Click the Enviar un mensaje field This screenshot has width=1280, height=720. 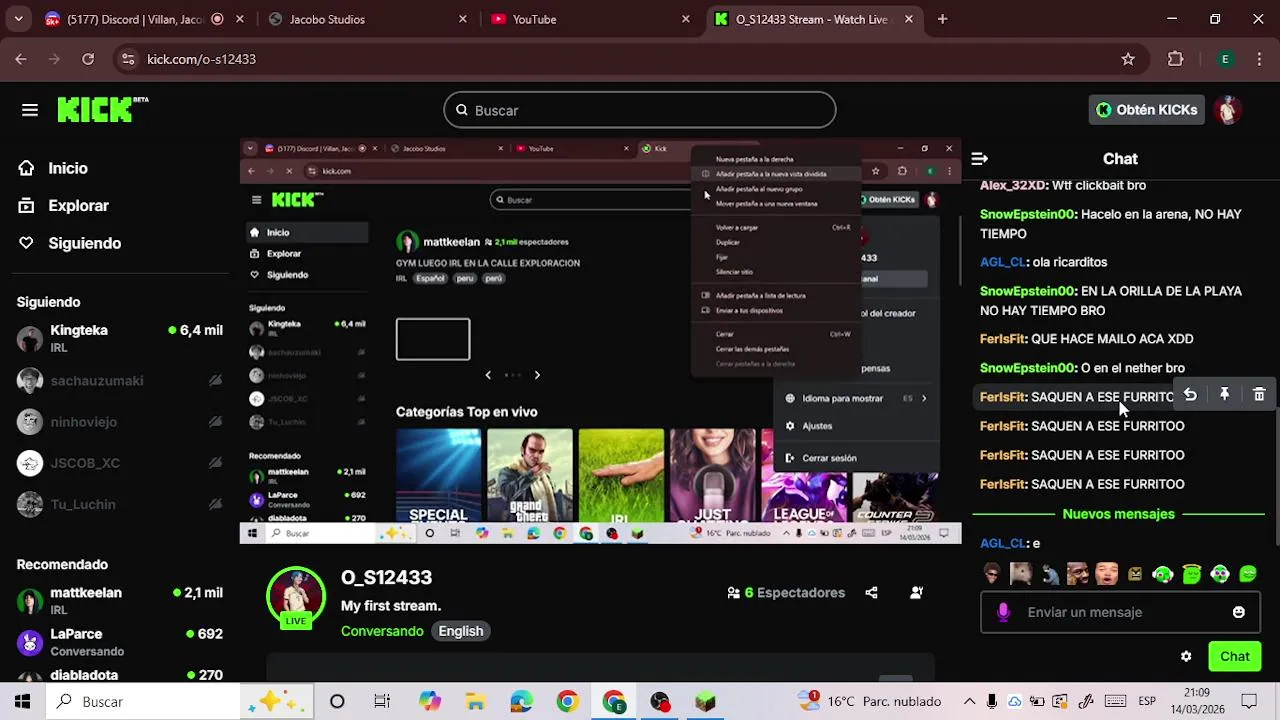tap(1118, 612)
